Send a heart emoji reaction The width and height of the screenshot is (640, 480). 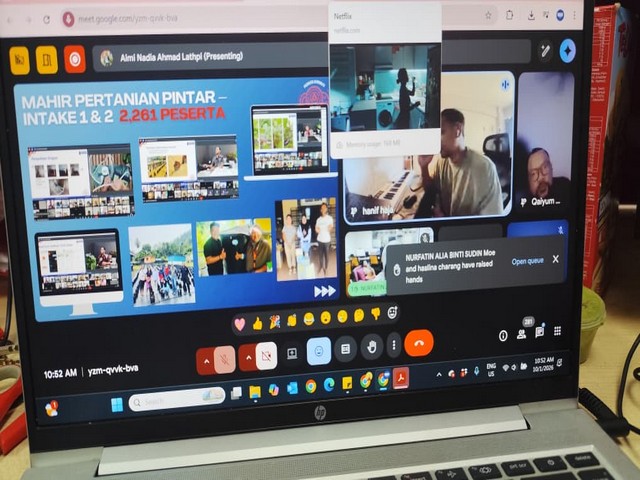pyautogui.click(x=240, y=324)
